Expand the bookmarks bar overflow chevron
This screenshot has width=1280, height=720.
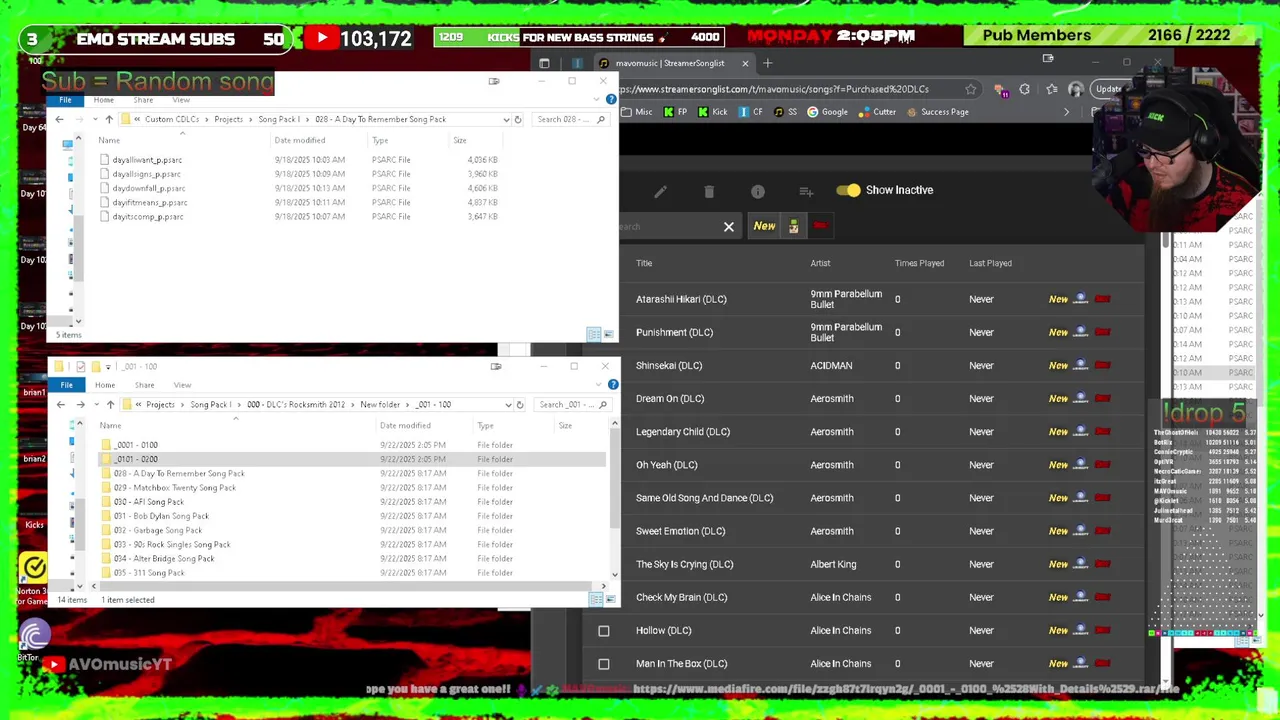pyautogui.click(x=1066, y=112)
